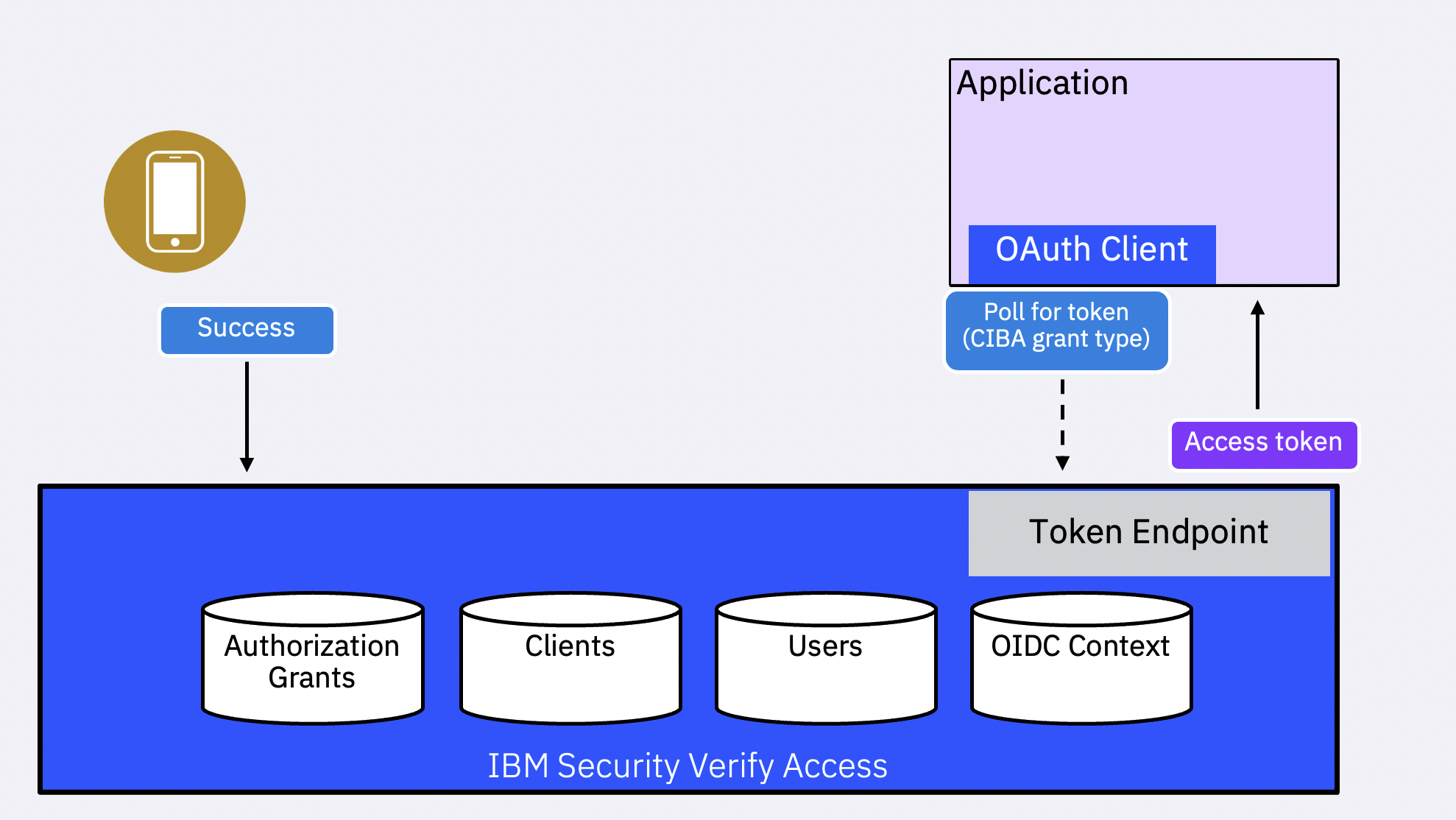Click the Application panel title
1456x820 pixels.
(1042, 82)
